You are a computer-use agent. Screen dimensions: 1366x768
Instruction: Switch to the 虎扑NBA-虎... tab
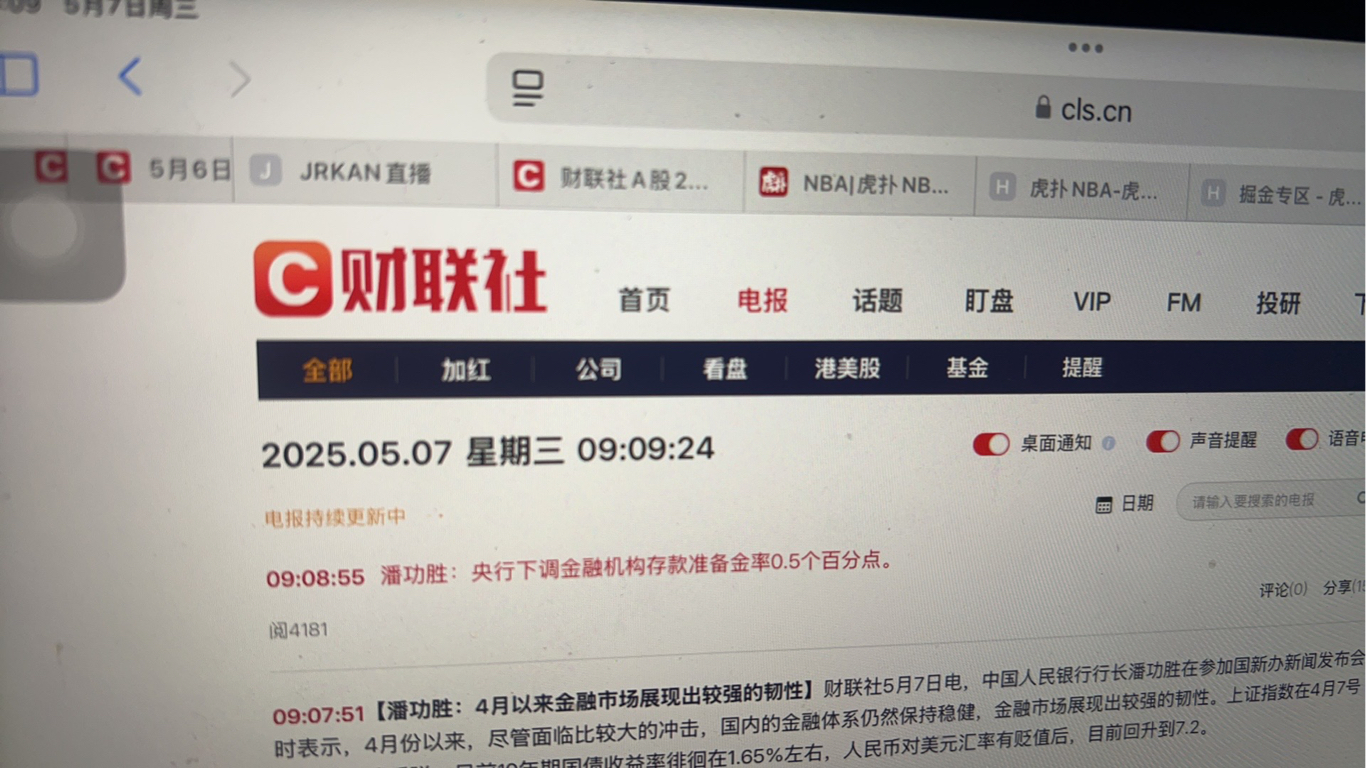[1081, 188]
